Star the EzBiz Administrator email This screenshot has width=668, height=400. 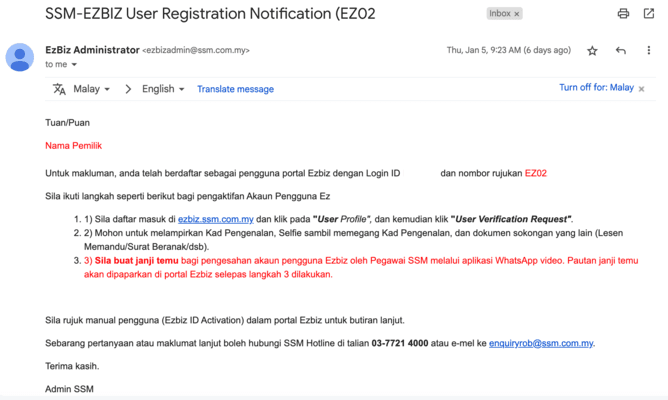(592, 50)
